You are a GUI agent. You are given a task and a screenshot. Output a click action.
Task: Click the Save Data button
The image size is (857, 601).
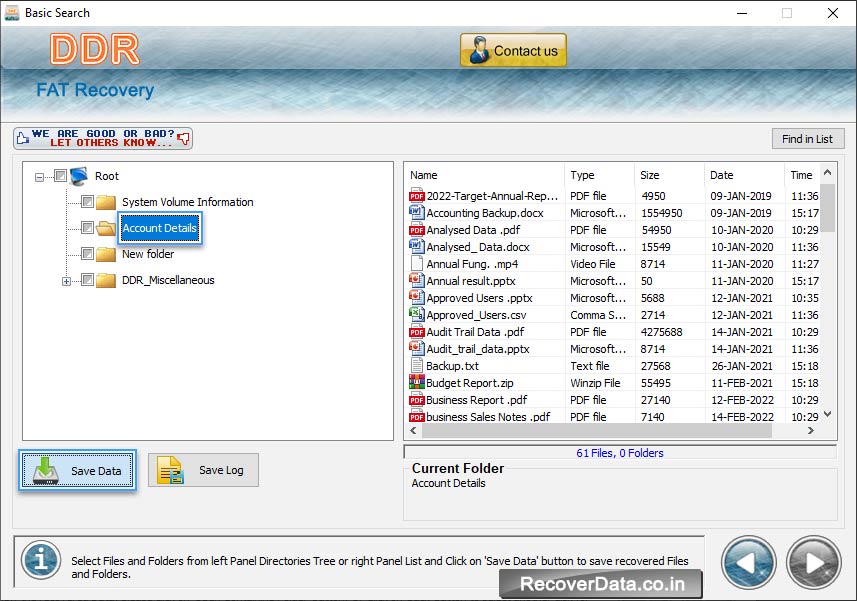point(78,470)
